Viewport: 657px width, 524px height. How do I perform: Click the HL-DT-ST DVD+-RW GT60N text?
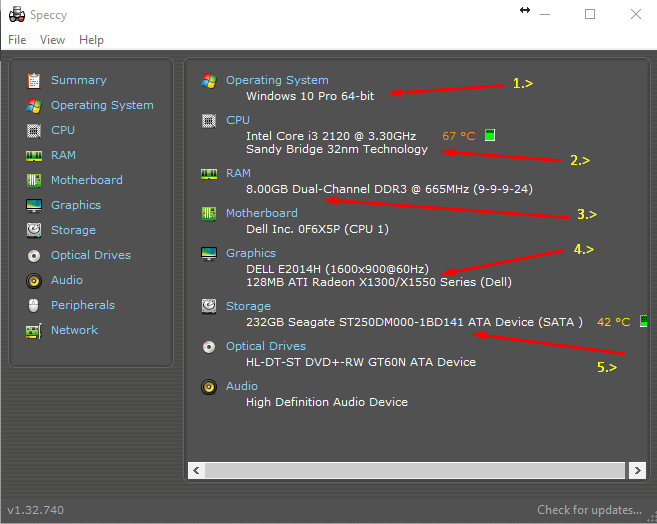click(x=361, y=362)
